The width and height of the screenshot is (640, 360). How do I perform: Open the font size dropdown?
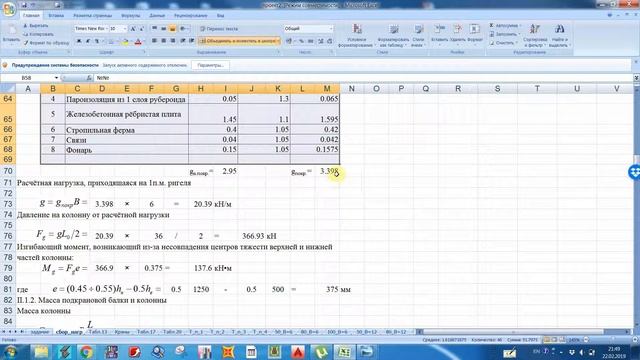pos(125,29)
